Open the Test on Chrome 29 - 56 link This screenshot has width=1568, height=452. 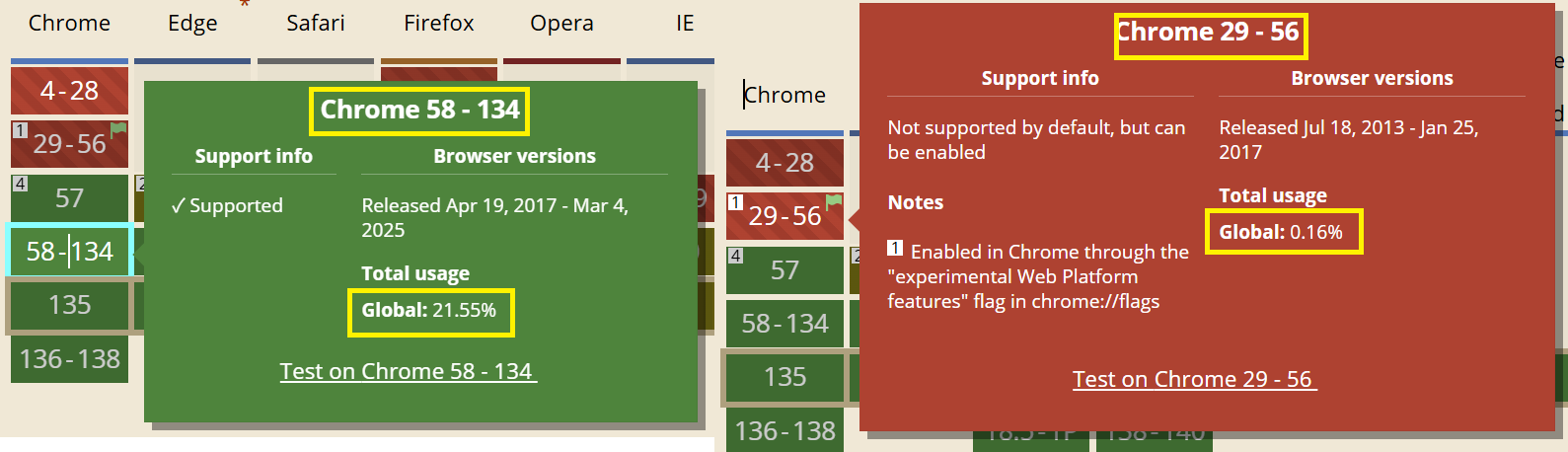point(1194,379)
